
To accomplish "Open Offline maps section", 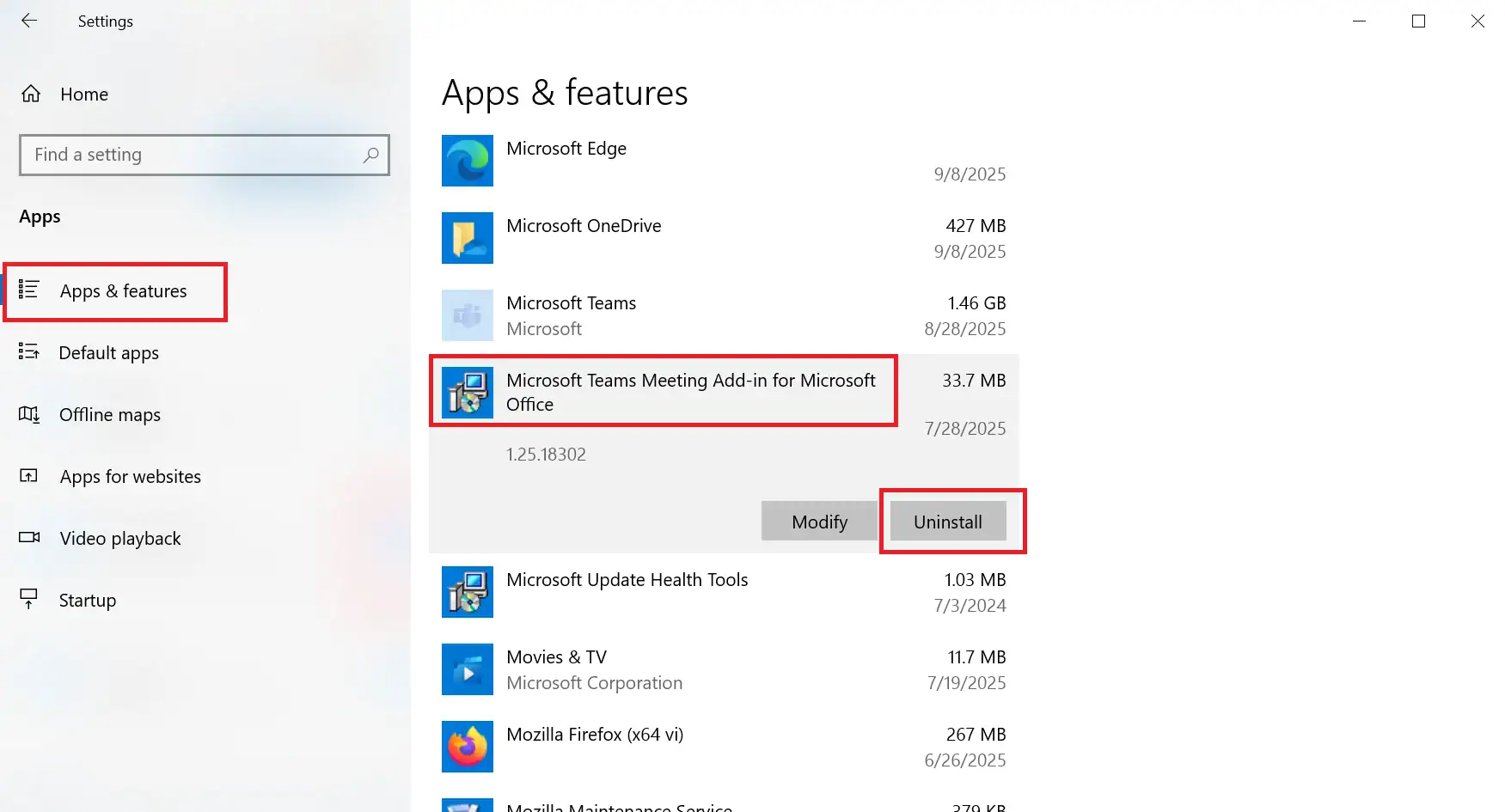I will click(x=109, y=415).
